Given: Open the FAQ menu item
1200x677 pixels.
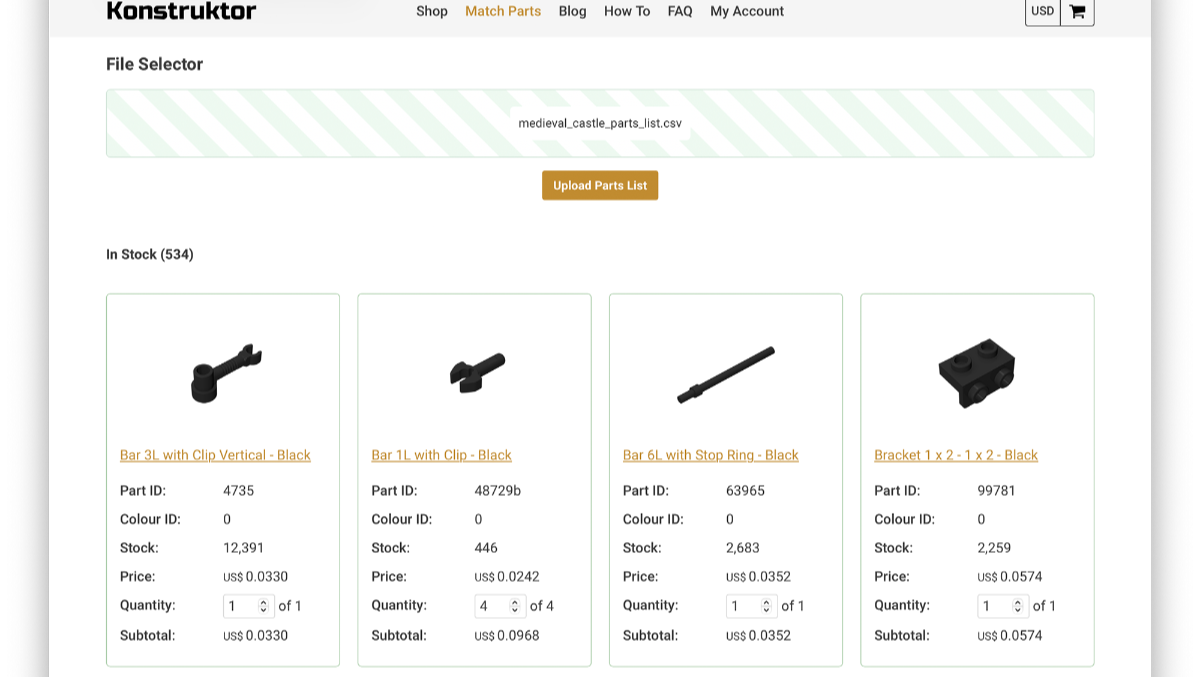Looking at the screenshot, I should [x=680, y=11].
